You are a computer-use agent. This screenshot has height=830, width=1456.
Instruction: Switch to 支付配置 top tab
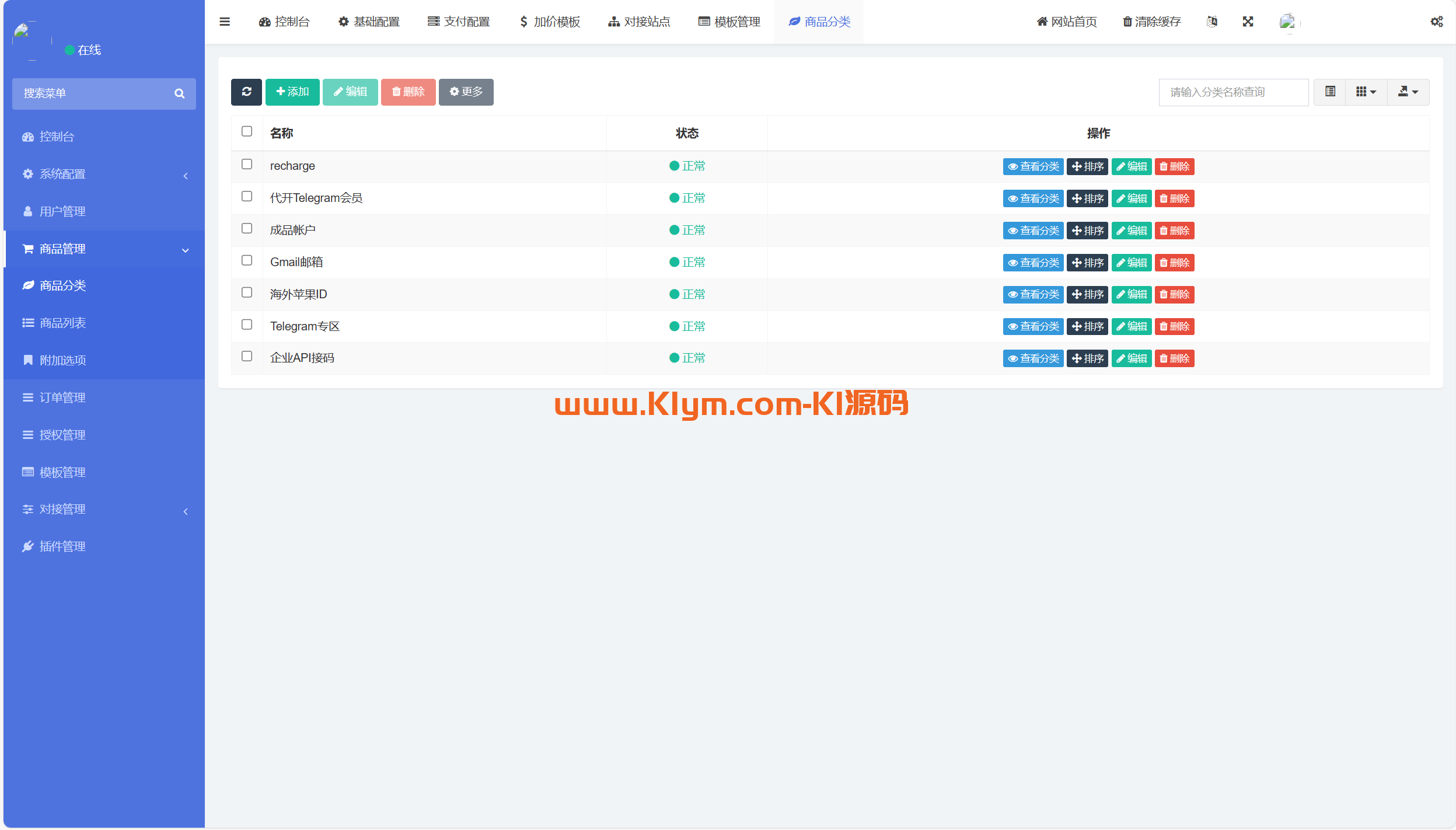[x=459, y=22]
